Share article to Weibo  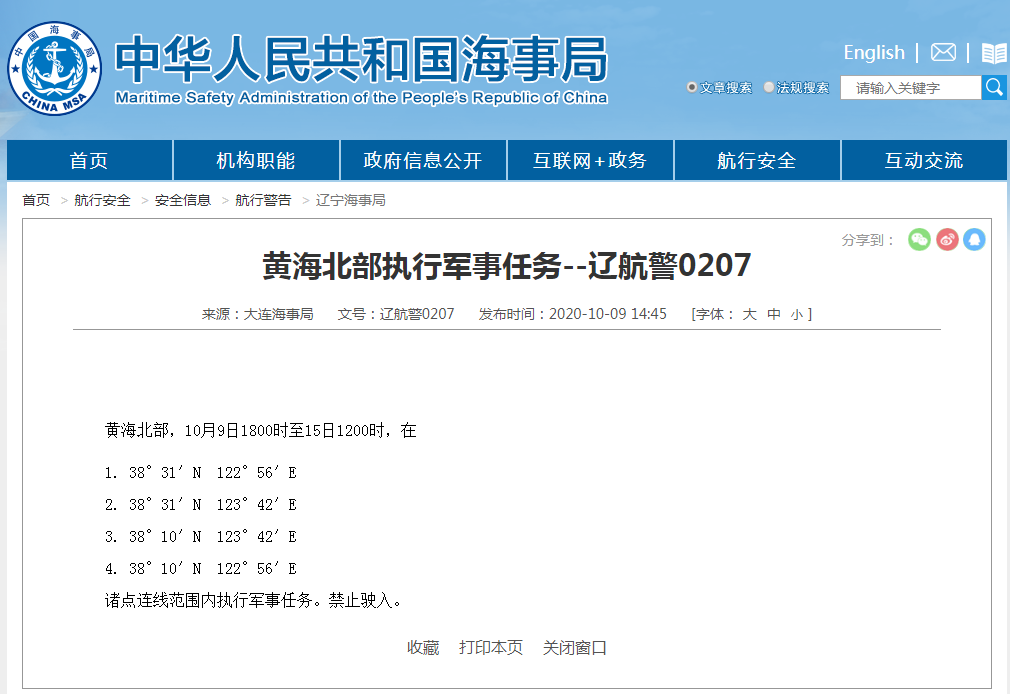[947, 240]
